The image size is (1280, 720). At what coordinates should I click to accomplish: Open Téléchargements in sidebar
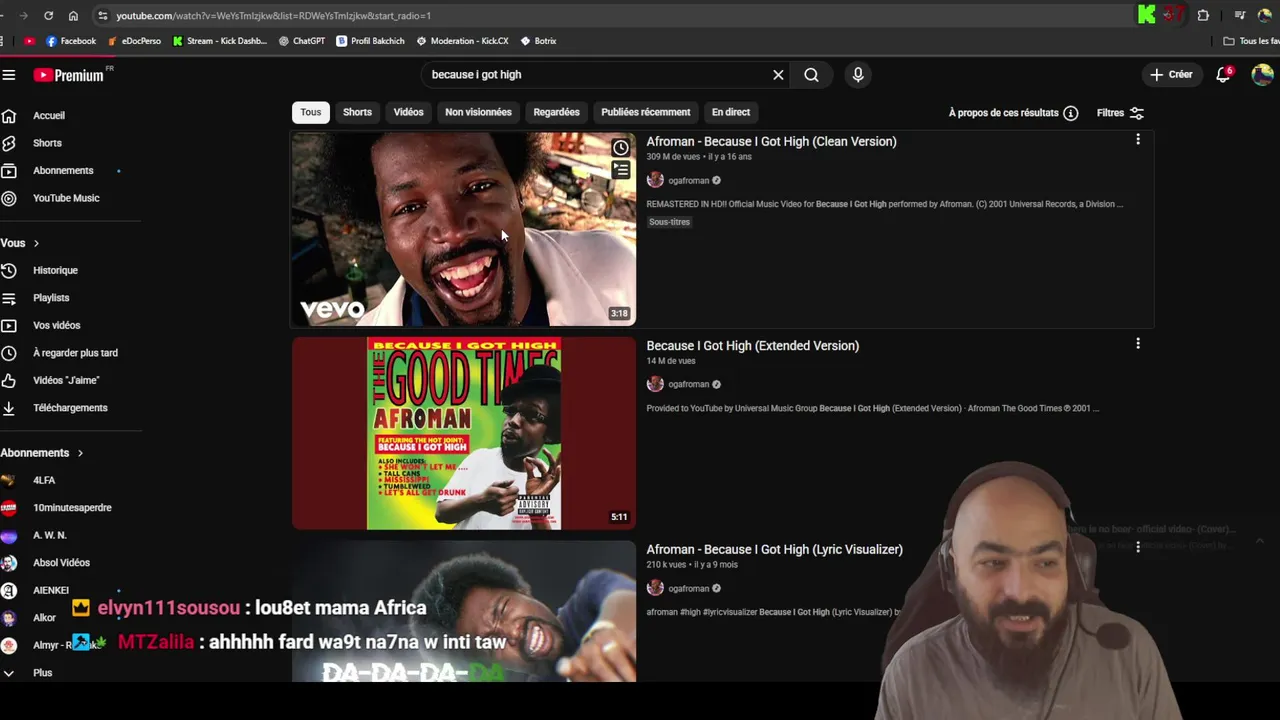70,408
